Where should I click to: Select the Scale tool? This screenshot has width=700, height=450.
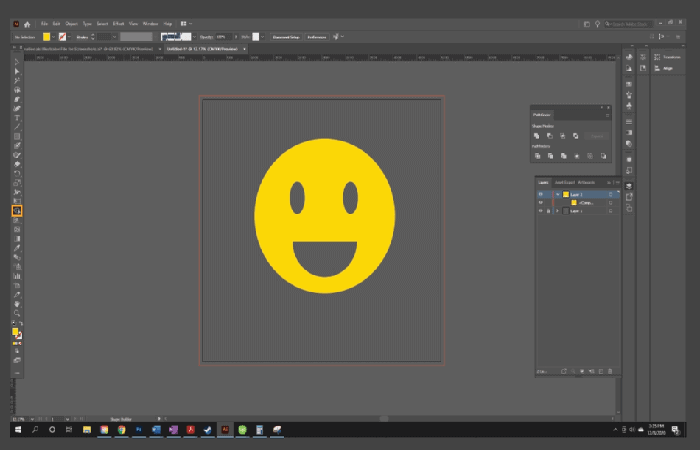(17, 183)
